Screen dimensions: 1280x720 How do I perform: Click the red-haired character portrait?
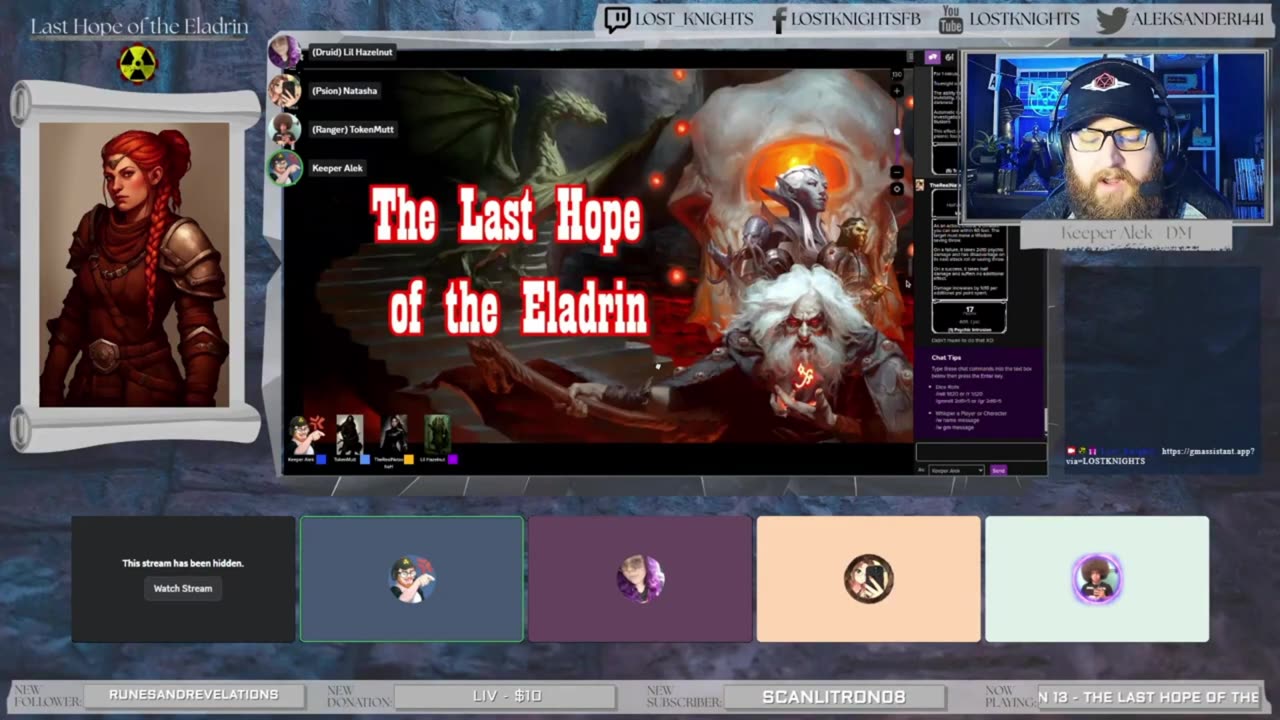pyautogui.click(x=134, y=265)
